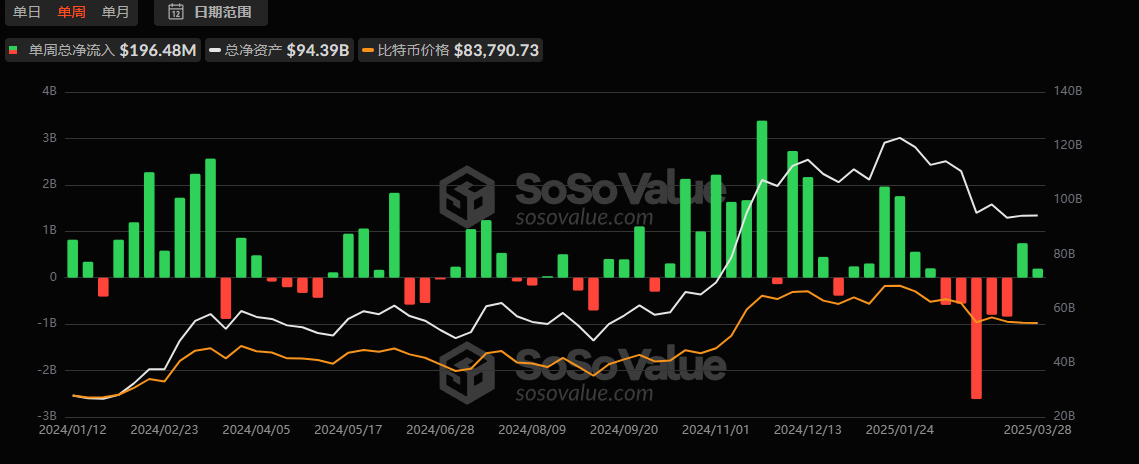Toggle the 比特币价格 legend series
Screen dimensions: 1139x464
450,50
